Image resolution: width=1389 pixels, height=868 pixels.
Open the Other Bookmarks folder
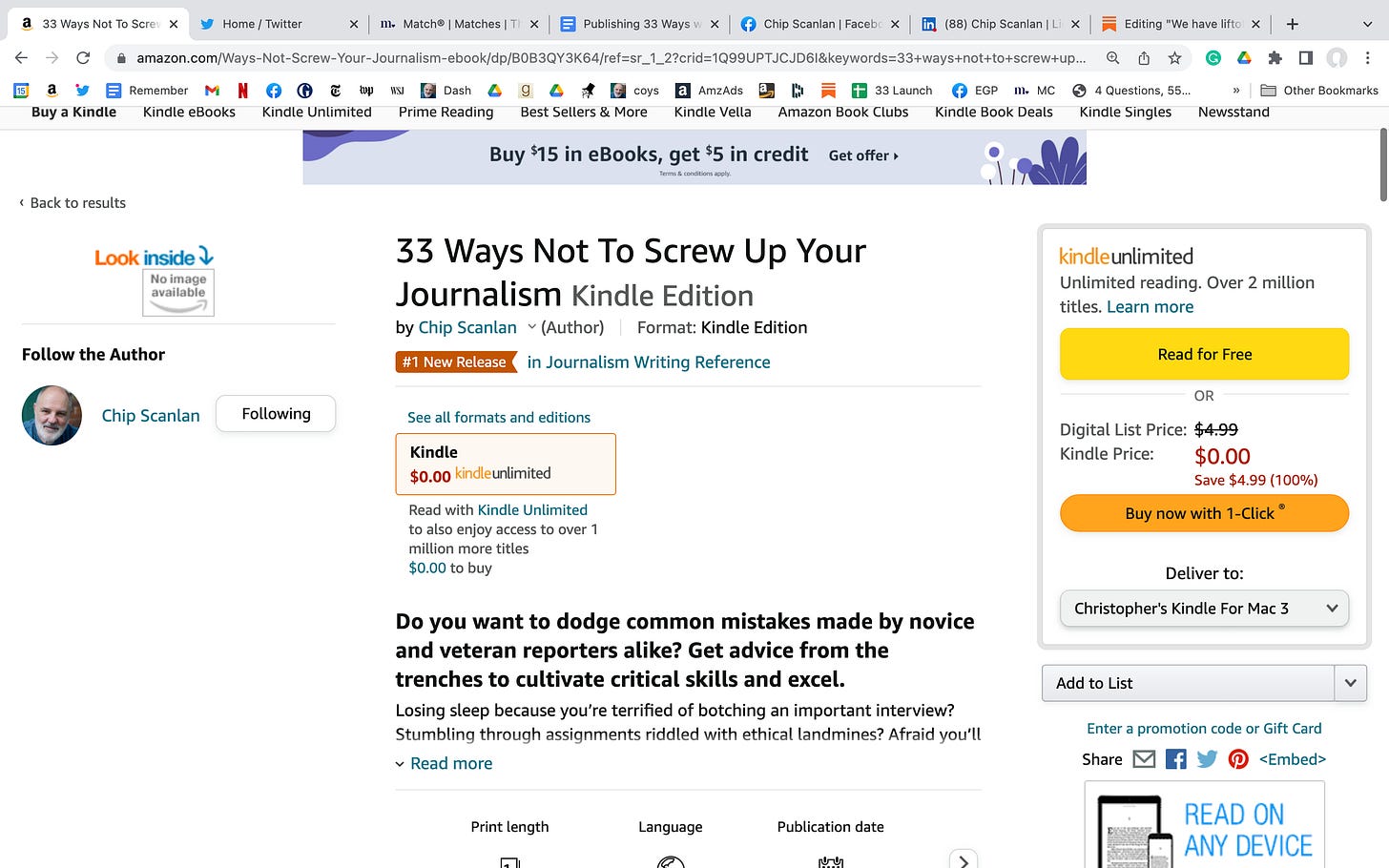(x=1319, y=91)
